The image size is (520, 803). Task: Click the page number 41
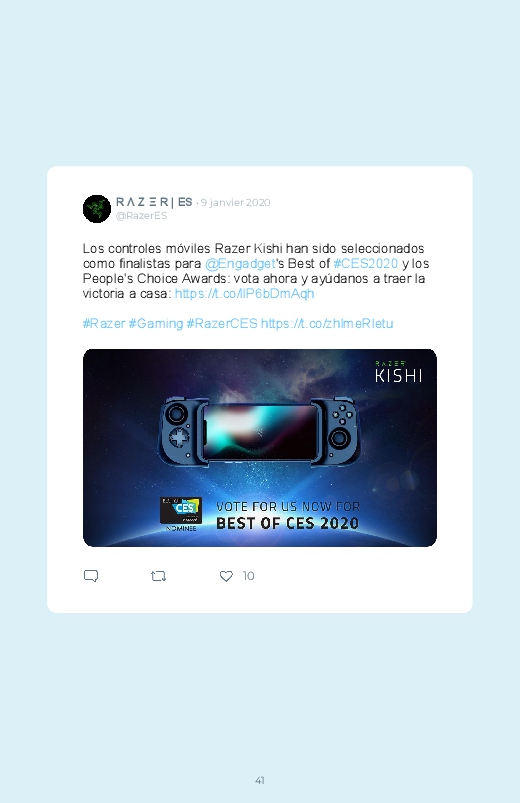260,780
